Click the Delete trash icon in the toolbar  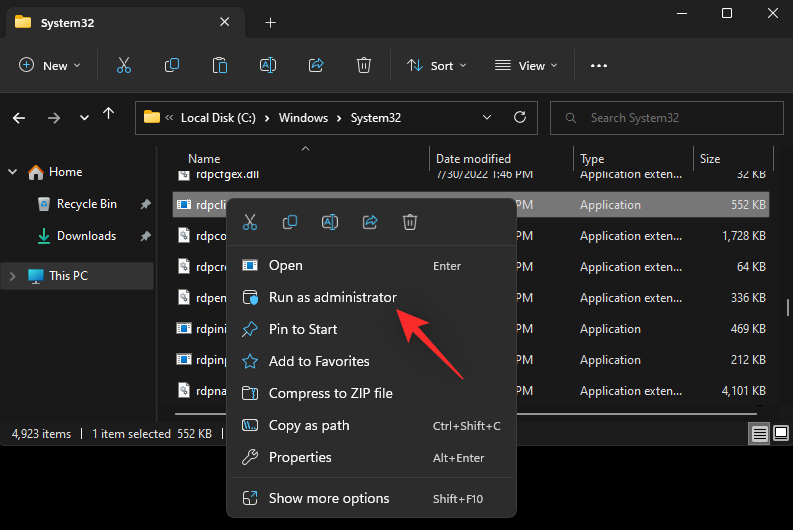(x=364, y=65)
